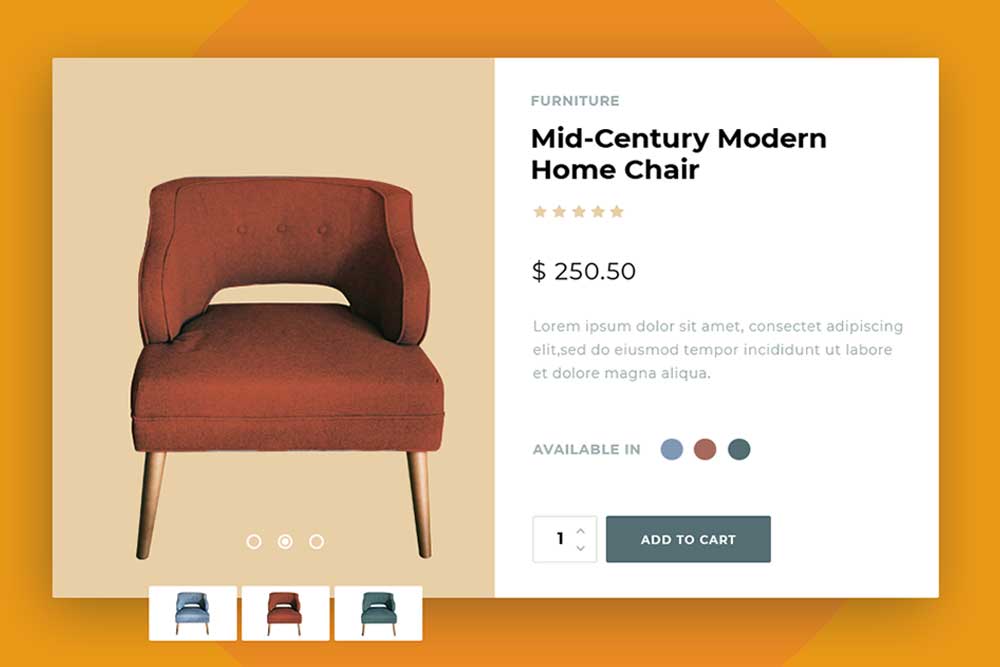This screenshot has height=667, width=1000.
Task: Click the blue chair thumbnail
Action: click(193, 608)
